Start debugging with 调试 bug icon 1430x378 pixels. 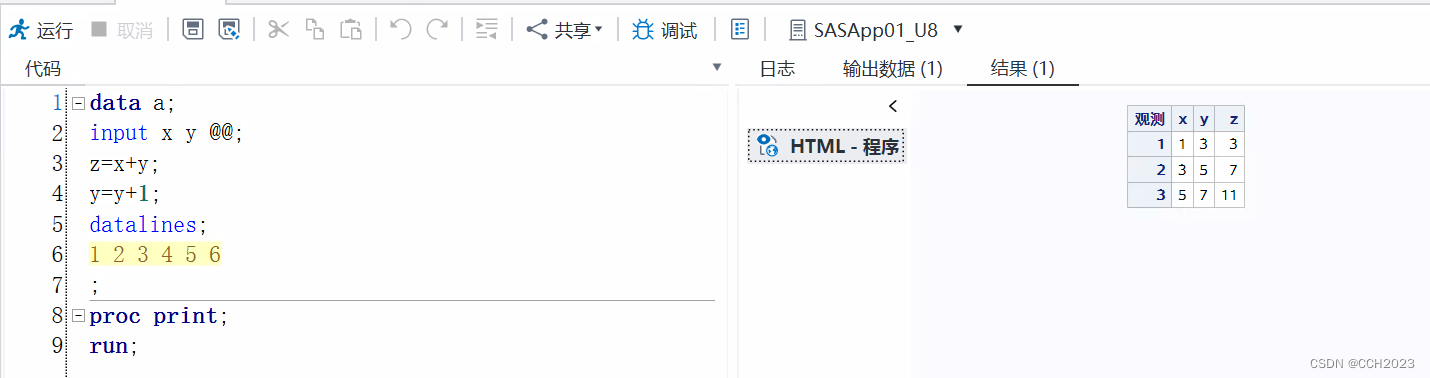click(x=665, y=30)
